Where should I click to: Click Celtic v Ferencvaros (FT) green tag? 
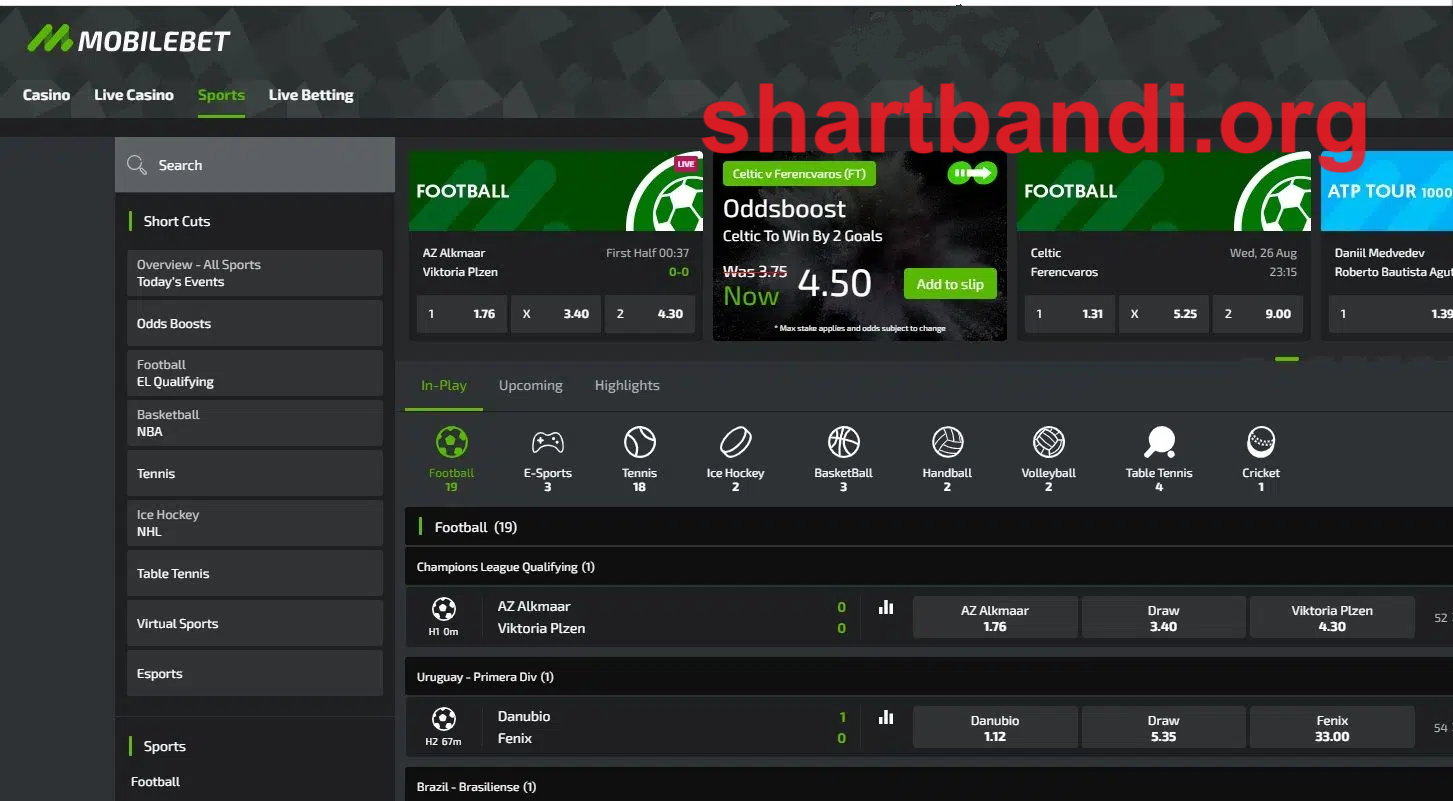tap(799, 174)
